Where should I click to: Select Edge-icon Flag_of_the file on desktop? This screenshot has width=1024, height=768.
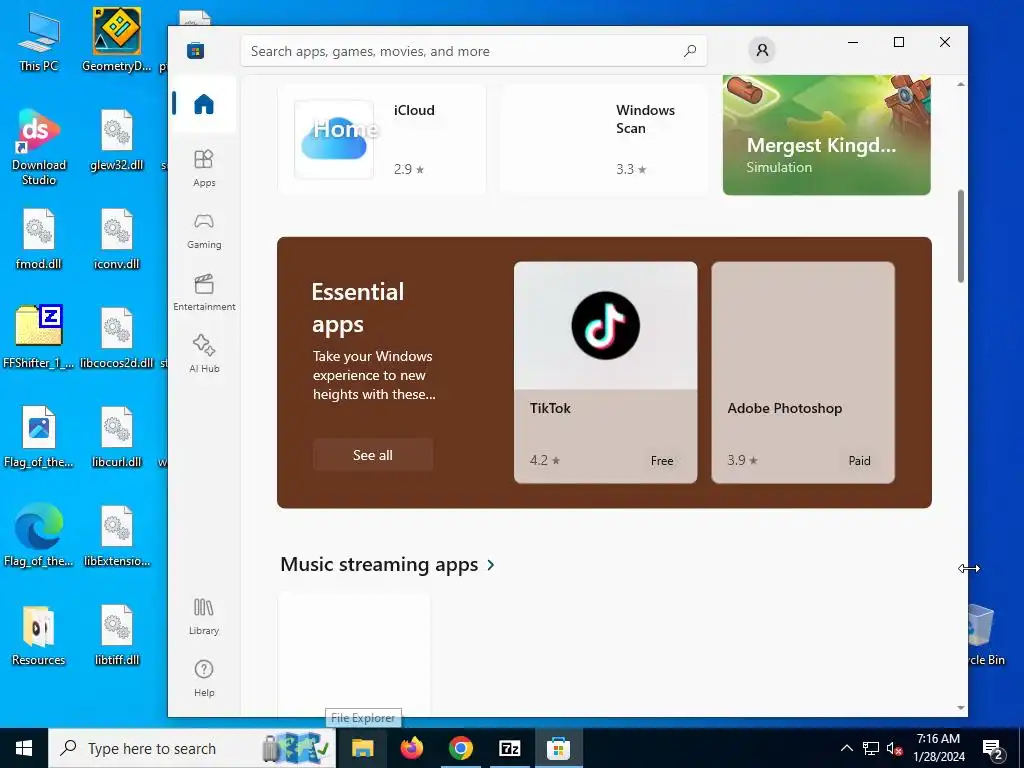[x=39, y=536]
